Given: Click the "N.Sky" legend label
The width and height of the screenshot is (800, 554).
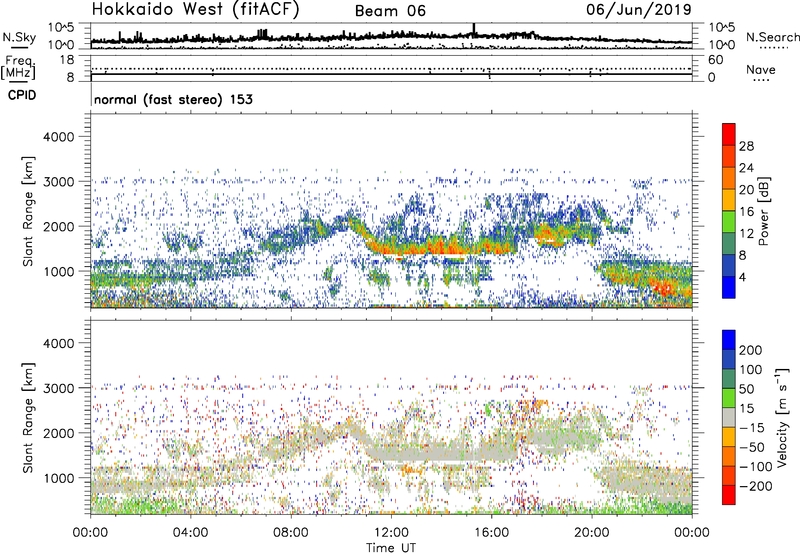Looking at the screenshot, I should (x=19, y=37).
